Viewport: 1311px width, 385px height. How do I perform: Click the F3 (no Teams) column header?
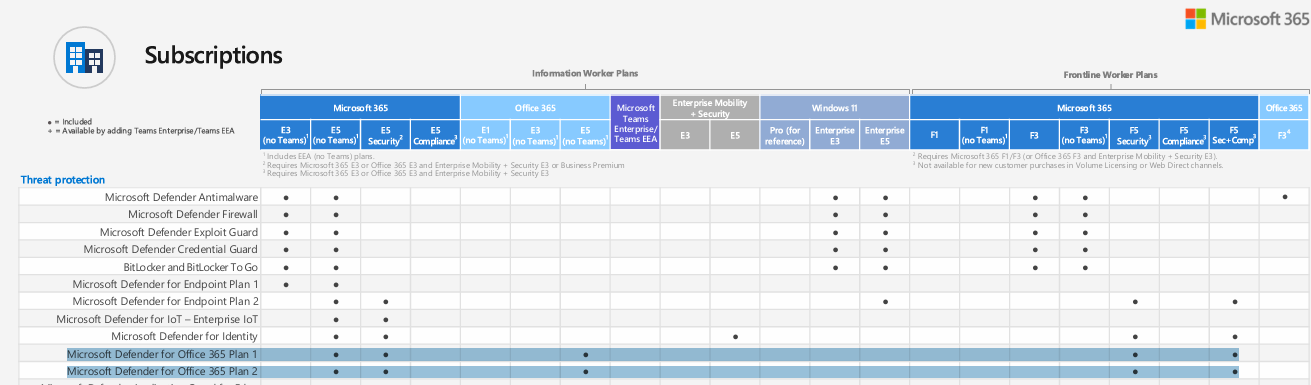pyautogui.click(x=1085, y=135)
